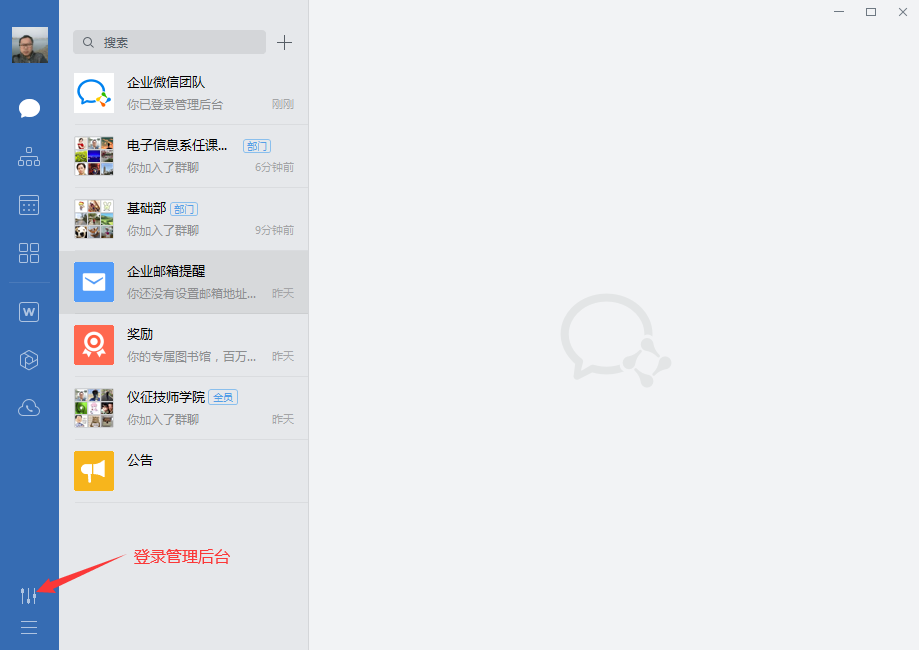The image size is (919, 650).
Task: Open the hamburger menu at sidebar bottom
Action: point(29,628)
